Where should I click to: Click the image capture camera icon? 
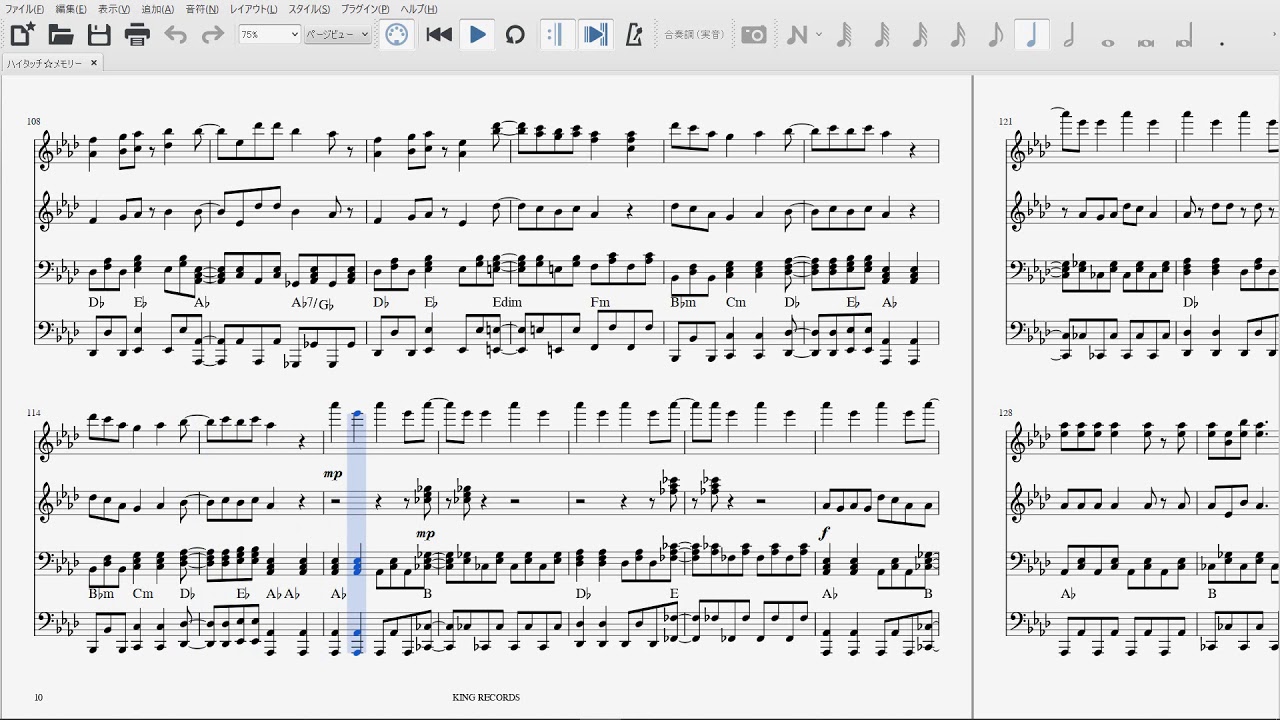(754, 35)
